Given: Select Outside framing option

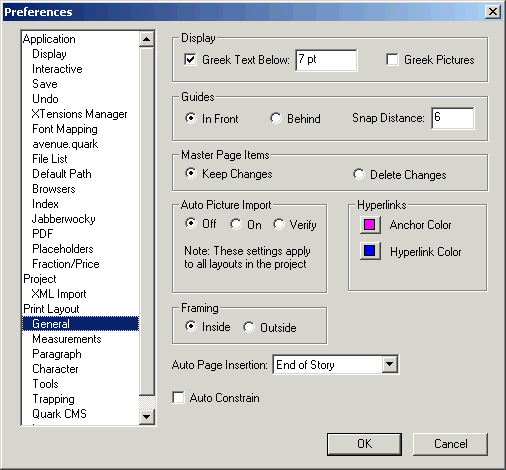Looking at the screenshot, I should 249,327.
